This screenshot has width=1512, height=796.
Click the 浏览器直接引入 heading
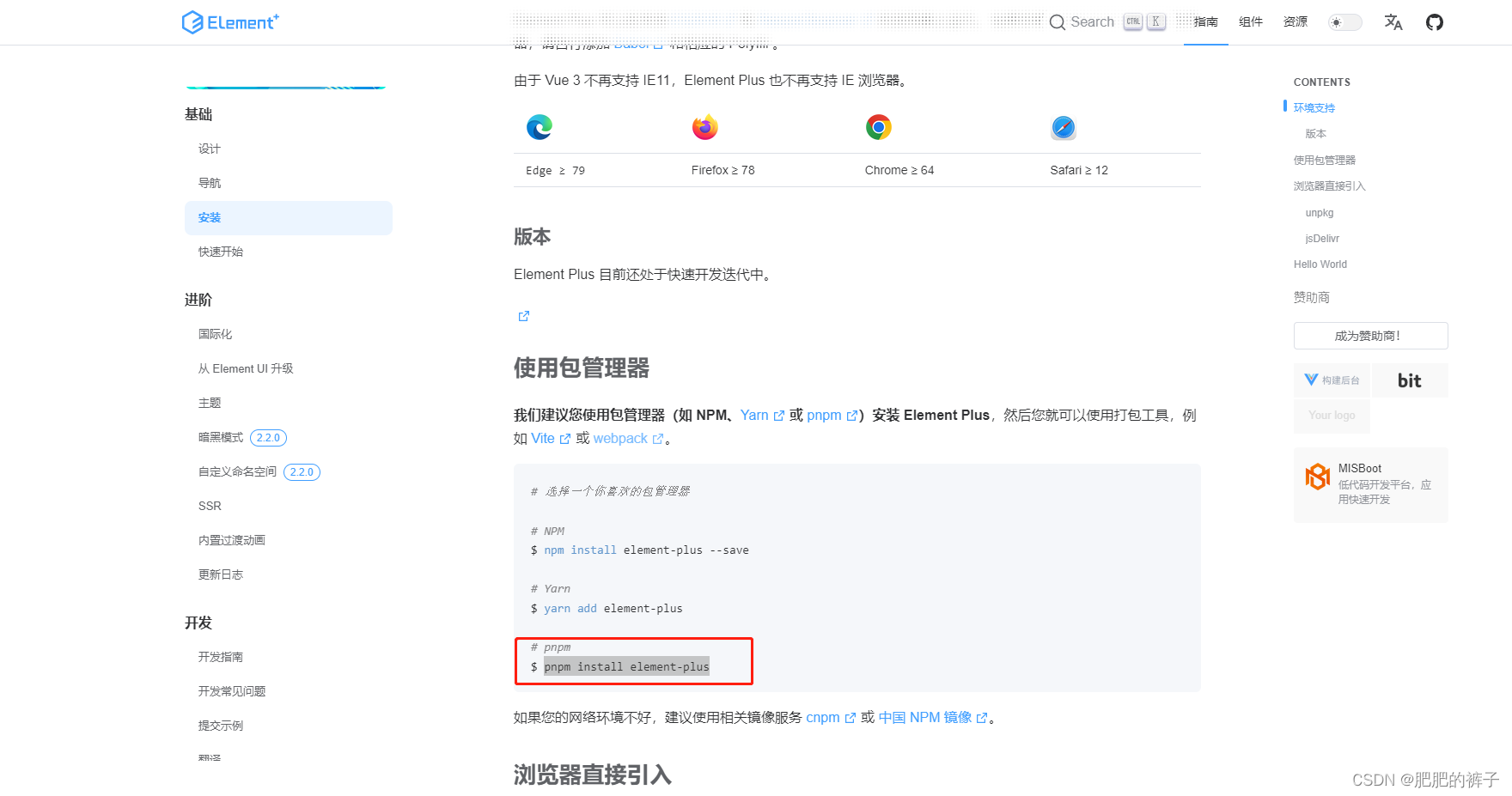click(x=593, y=775)
